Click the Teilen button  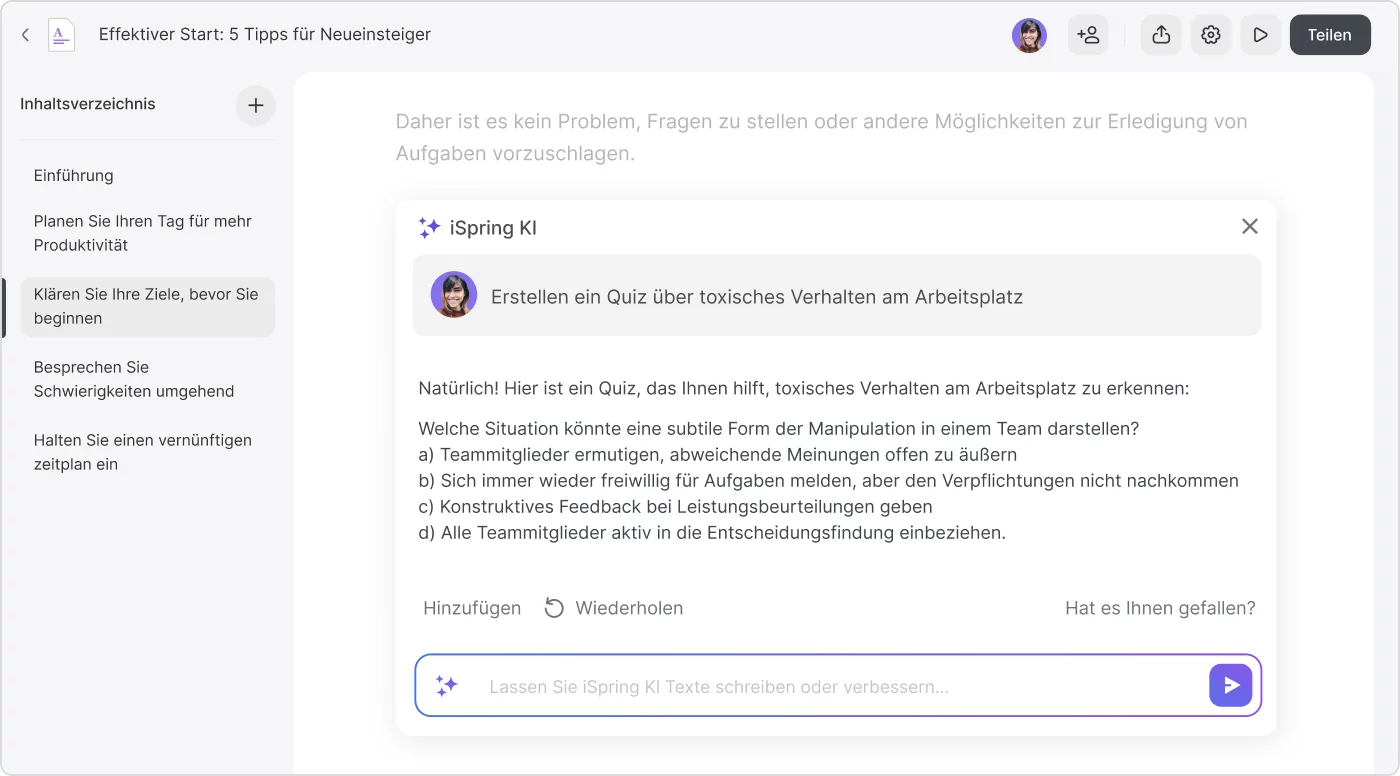(x=1330, y=34)
